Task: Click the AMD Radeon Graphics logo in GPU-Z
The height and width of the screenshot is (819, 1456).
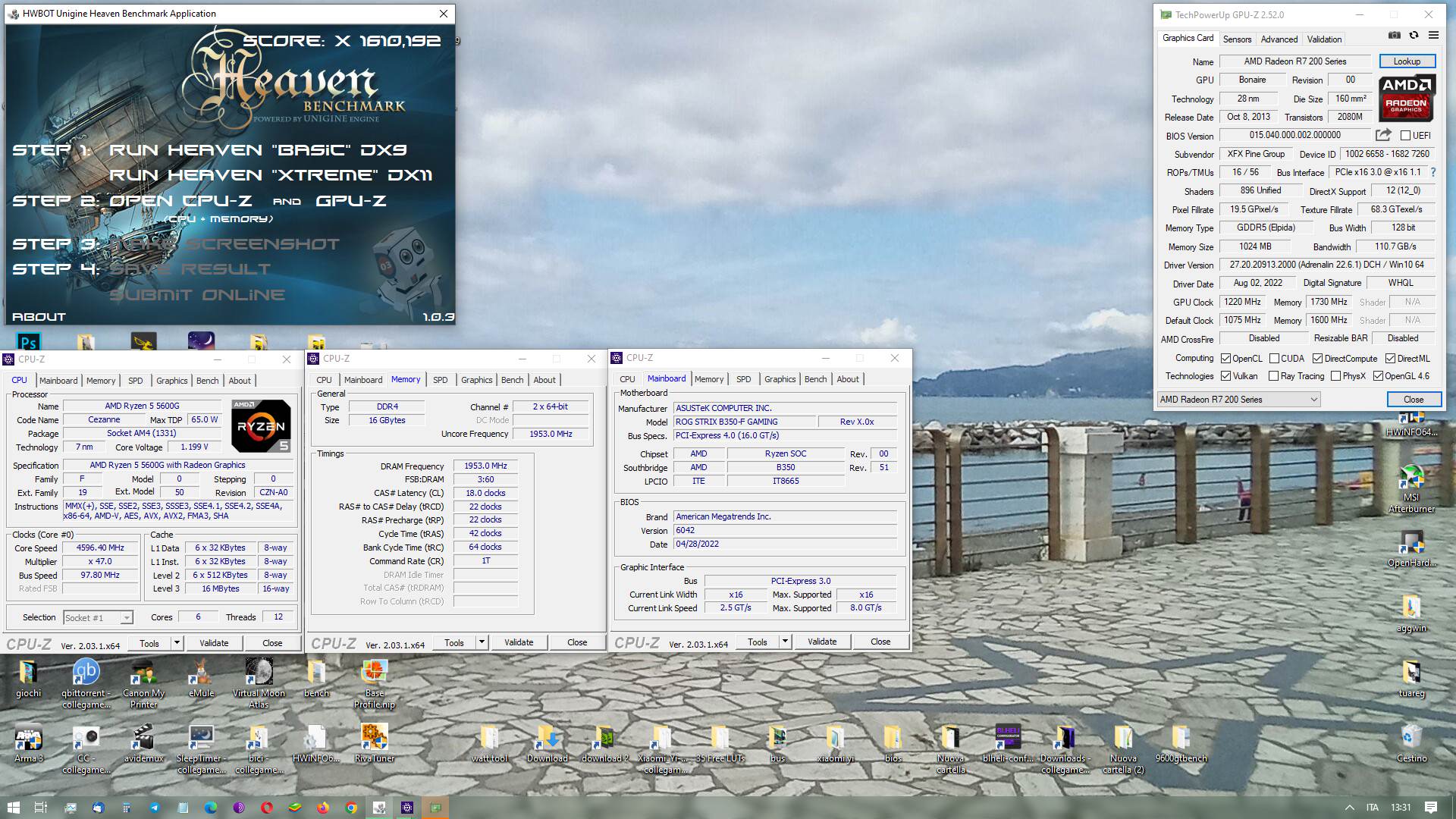Action: point(1406,99)
